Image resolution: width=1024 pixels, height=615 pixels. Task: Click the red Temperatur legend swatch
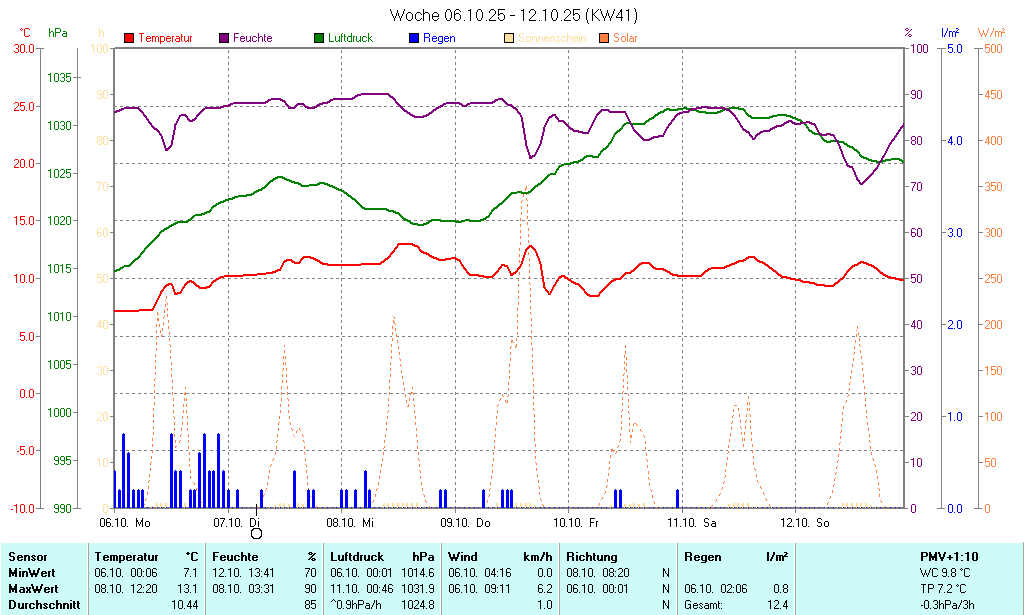(x=129, y=38)
